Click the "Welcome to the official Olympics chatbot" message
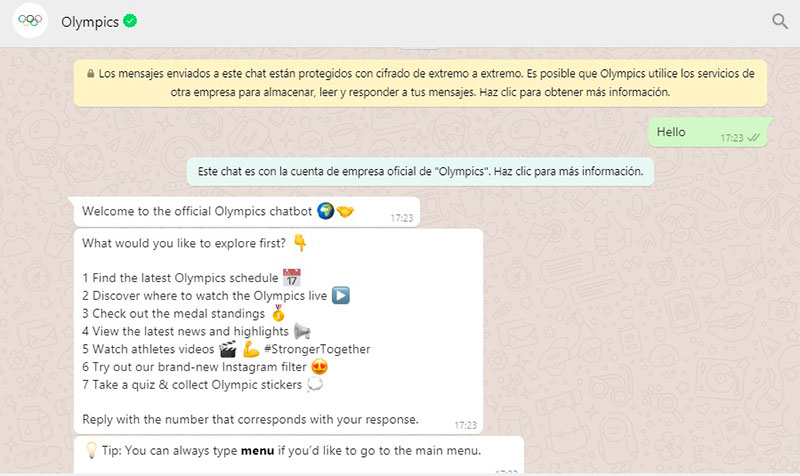 tap(247, 212)
